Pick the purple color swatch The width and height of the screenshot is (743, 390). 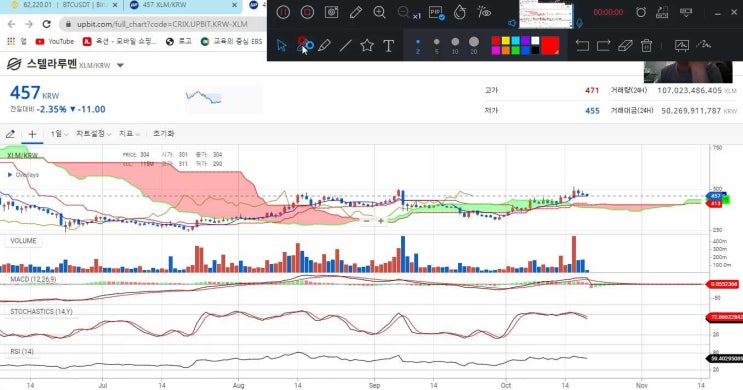pyautogui.click(x=526, y=41)
